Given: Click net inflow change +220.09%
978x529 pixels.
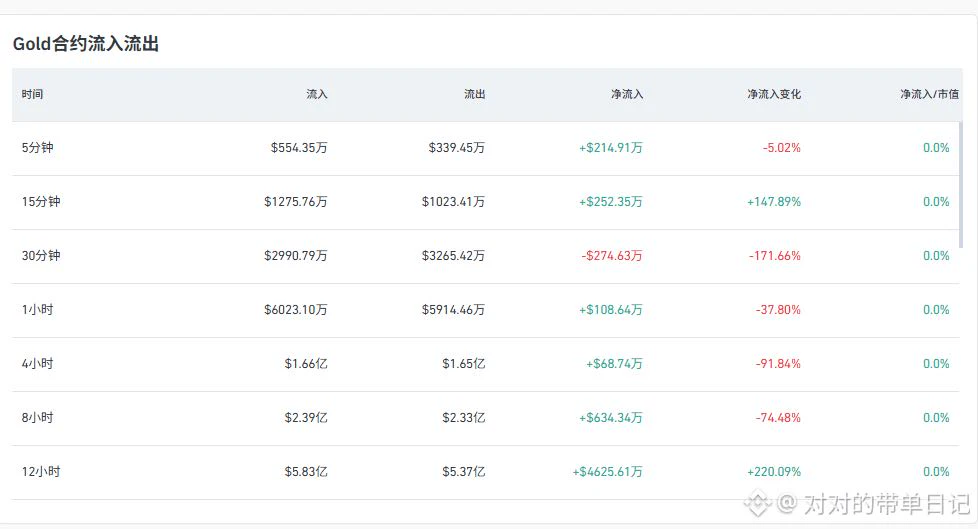Looking at the screenshot, I should [x=774, y=472].
